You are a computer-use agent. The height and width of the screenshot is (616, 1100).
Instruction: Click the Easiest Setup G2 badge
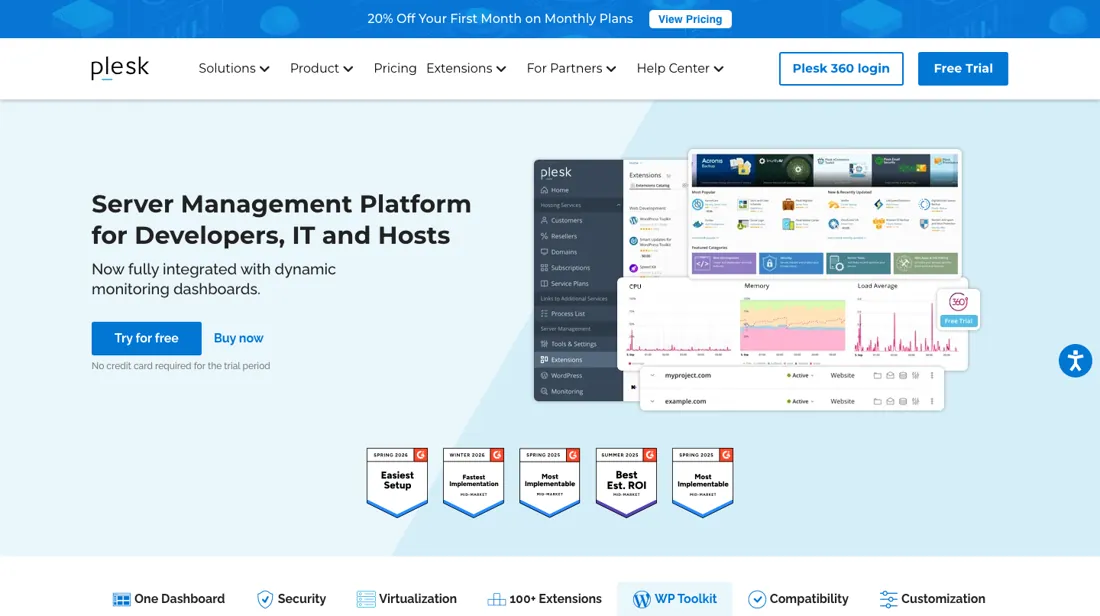click(397, 483)
